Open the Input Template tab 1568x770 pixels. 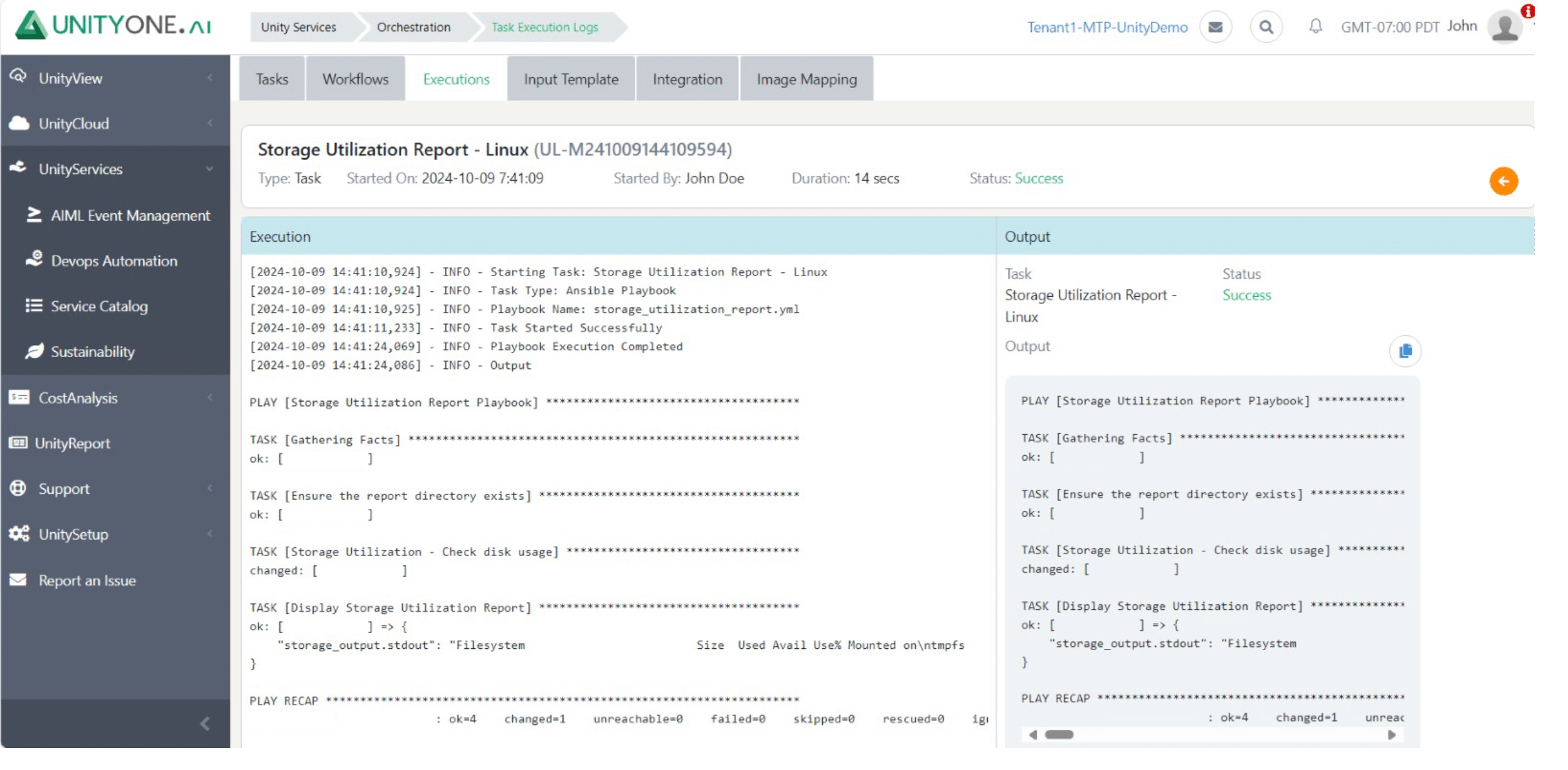coord(571,79)
